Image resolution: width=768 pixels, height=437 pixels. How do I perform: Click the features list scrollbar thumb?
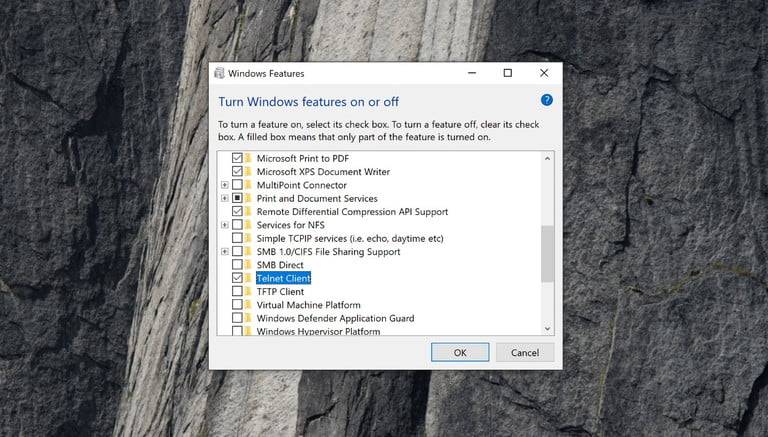point(548,254)
